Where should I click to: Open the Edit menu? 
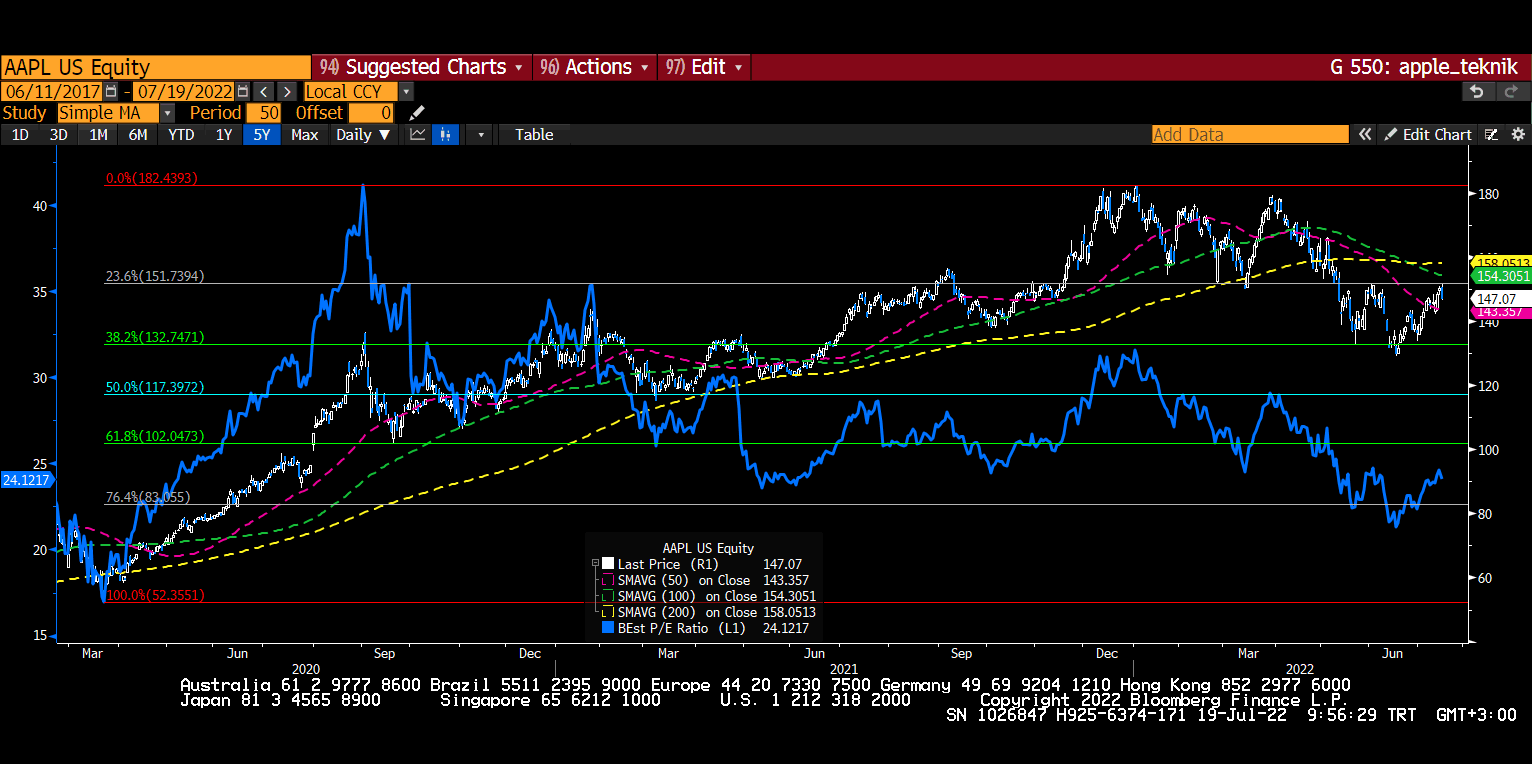704,67
